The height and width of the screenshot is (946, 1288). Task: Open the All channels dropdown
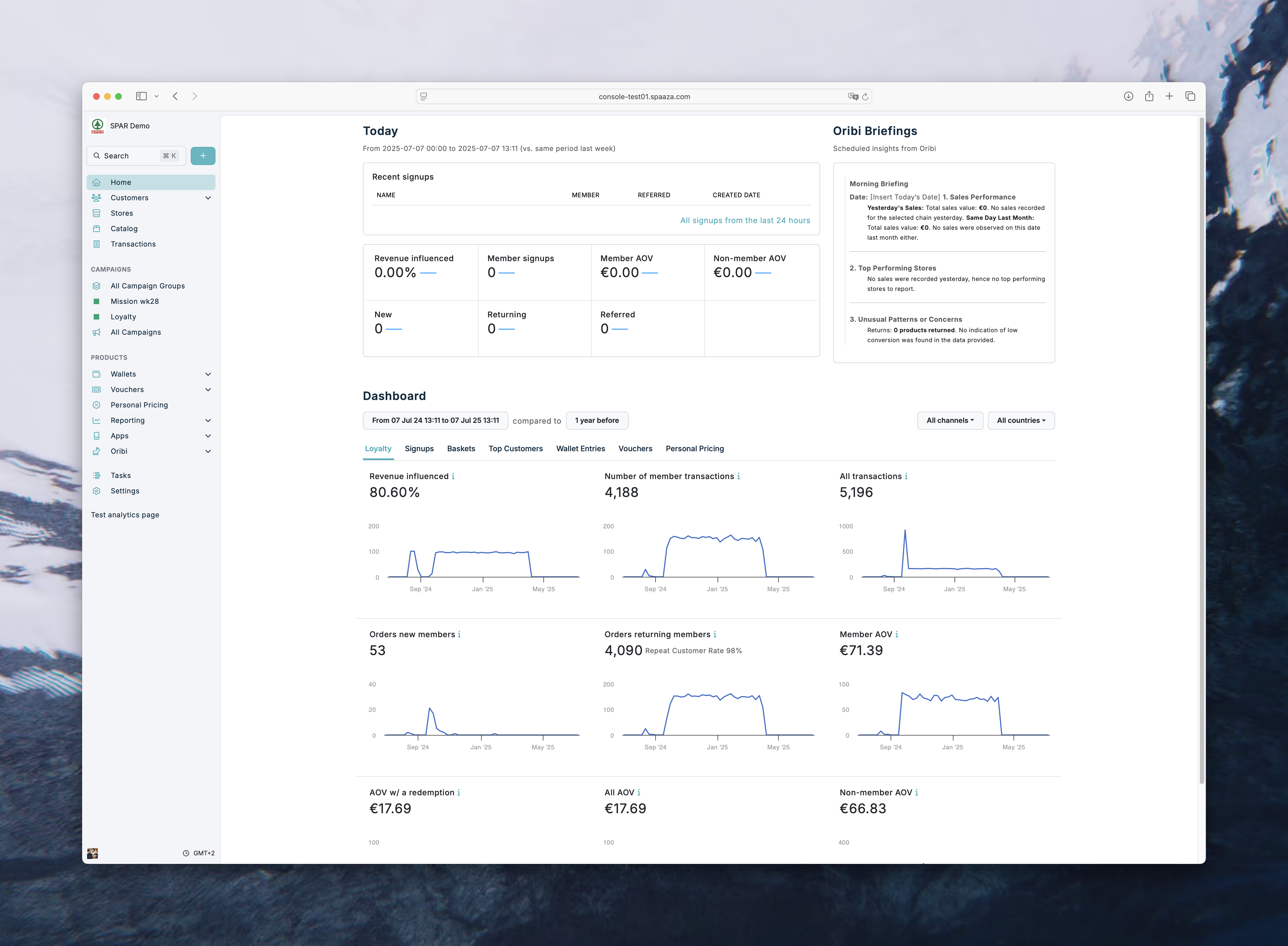(950, 420)
